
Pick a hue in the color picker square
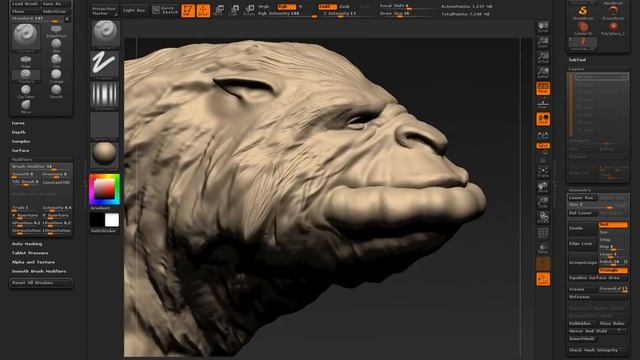(104, 189)
